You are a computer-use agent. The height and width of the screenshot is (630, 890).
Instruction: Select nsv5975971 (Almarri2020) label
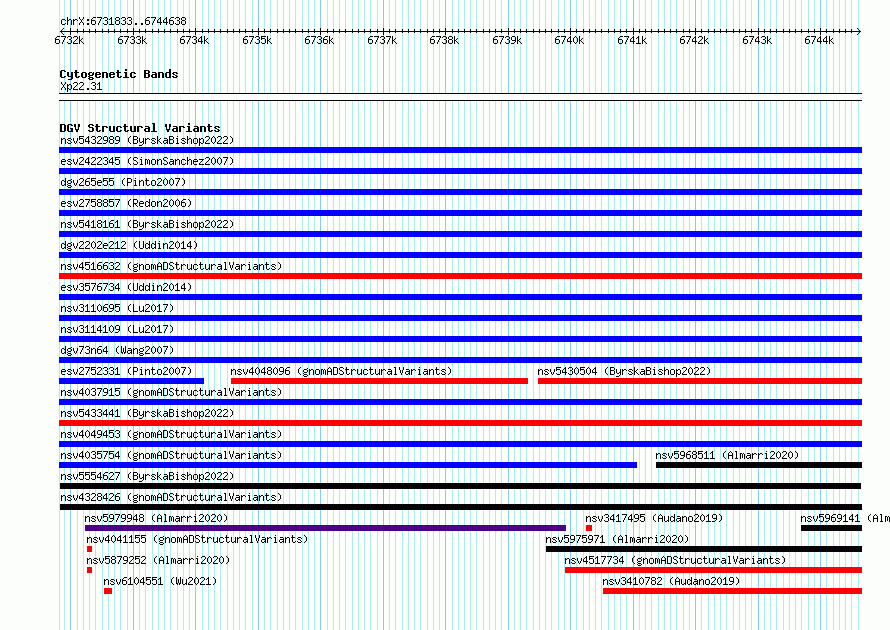617,539
